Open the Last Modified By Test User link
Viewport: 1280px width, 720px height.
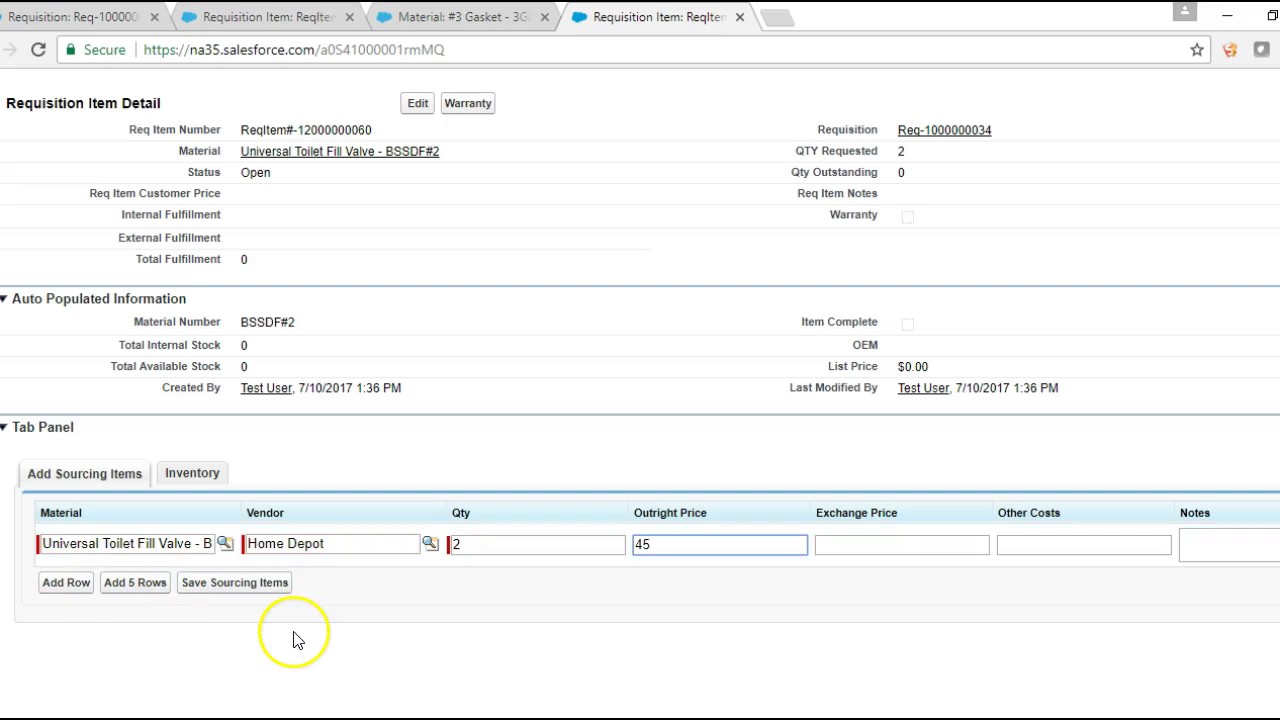(x=923, y=388)
